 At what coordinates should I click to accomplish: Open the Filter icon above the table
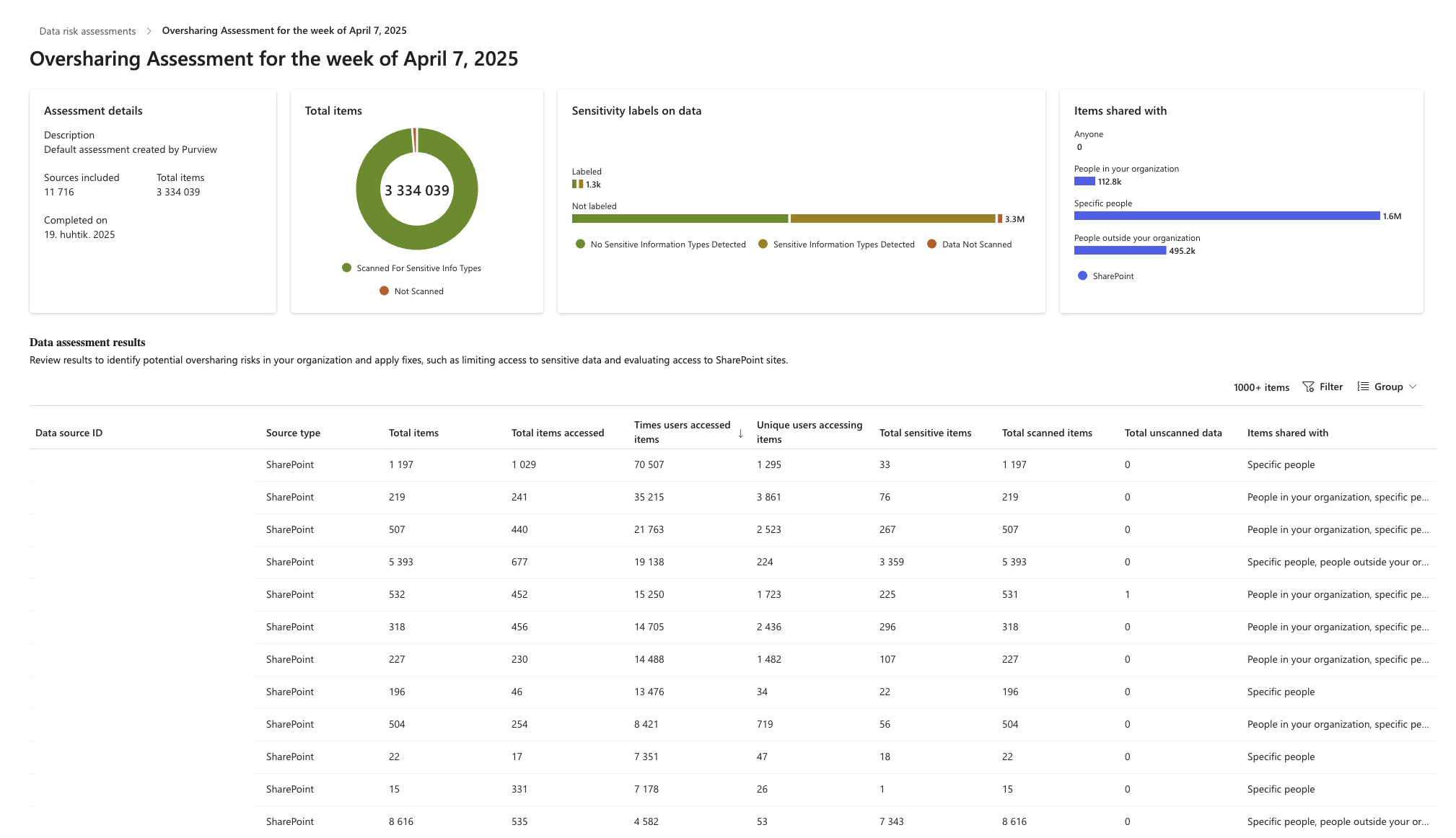tap(1307, 387)
